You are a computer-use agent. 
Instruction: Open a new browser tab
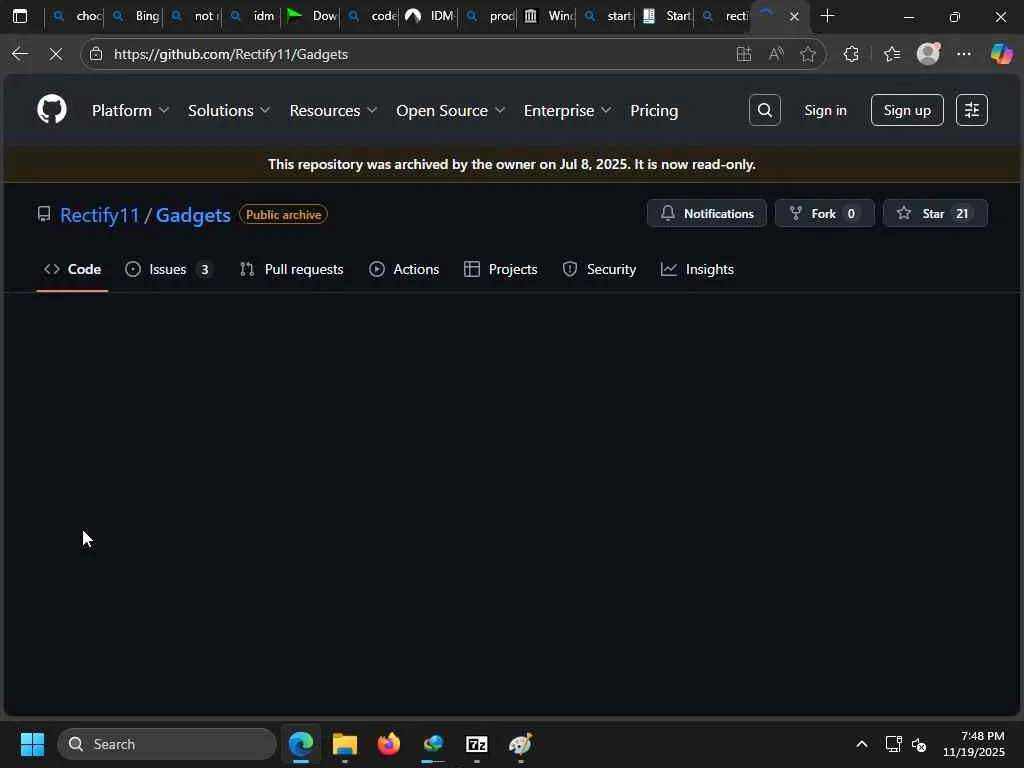[x=827, y=16]
